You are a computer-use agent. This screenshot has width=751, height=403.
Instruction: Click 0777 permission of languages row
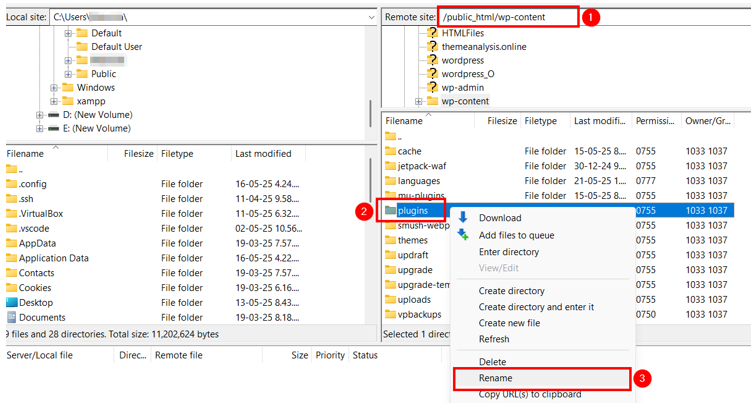point(646,181)
